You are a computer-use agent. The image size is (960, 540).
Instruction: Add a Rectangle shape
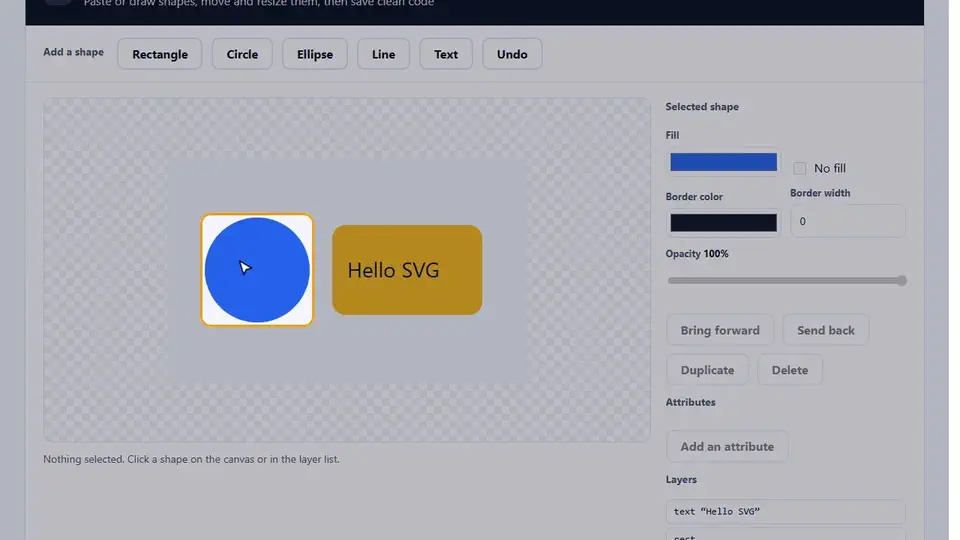161,54
